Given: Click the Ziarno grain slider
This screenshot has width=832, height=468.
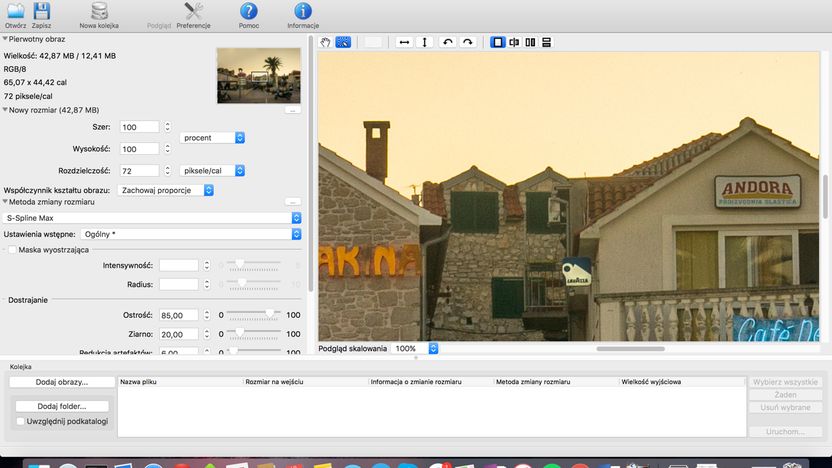Looking at the screenshot, I should [254, 333].
